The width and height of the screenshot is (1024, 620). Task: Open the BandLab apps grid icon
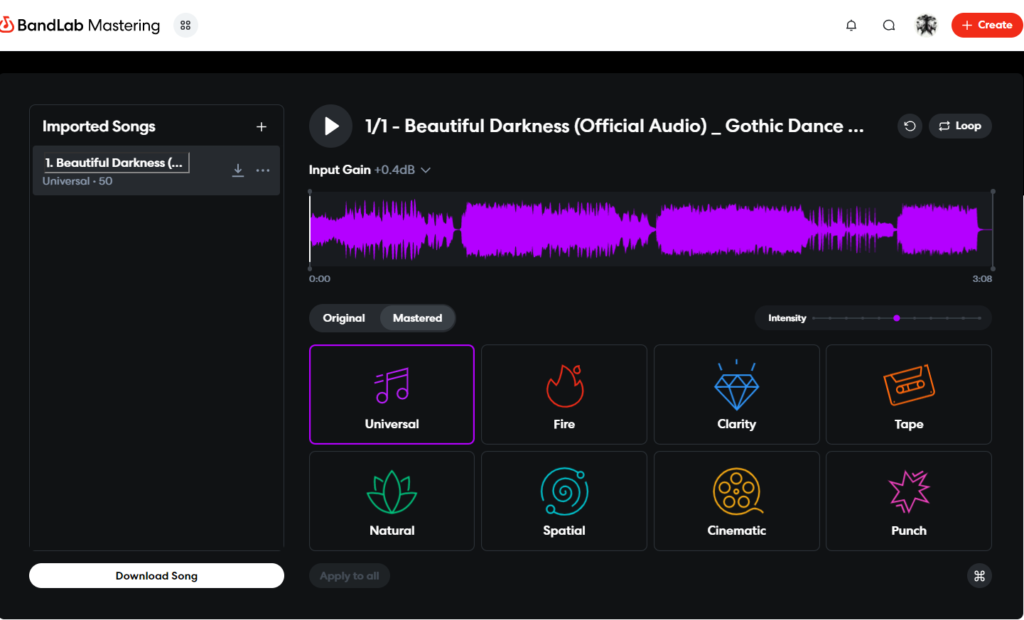pos(185,25)
